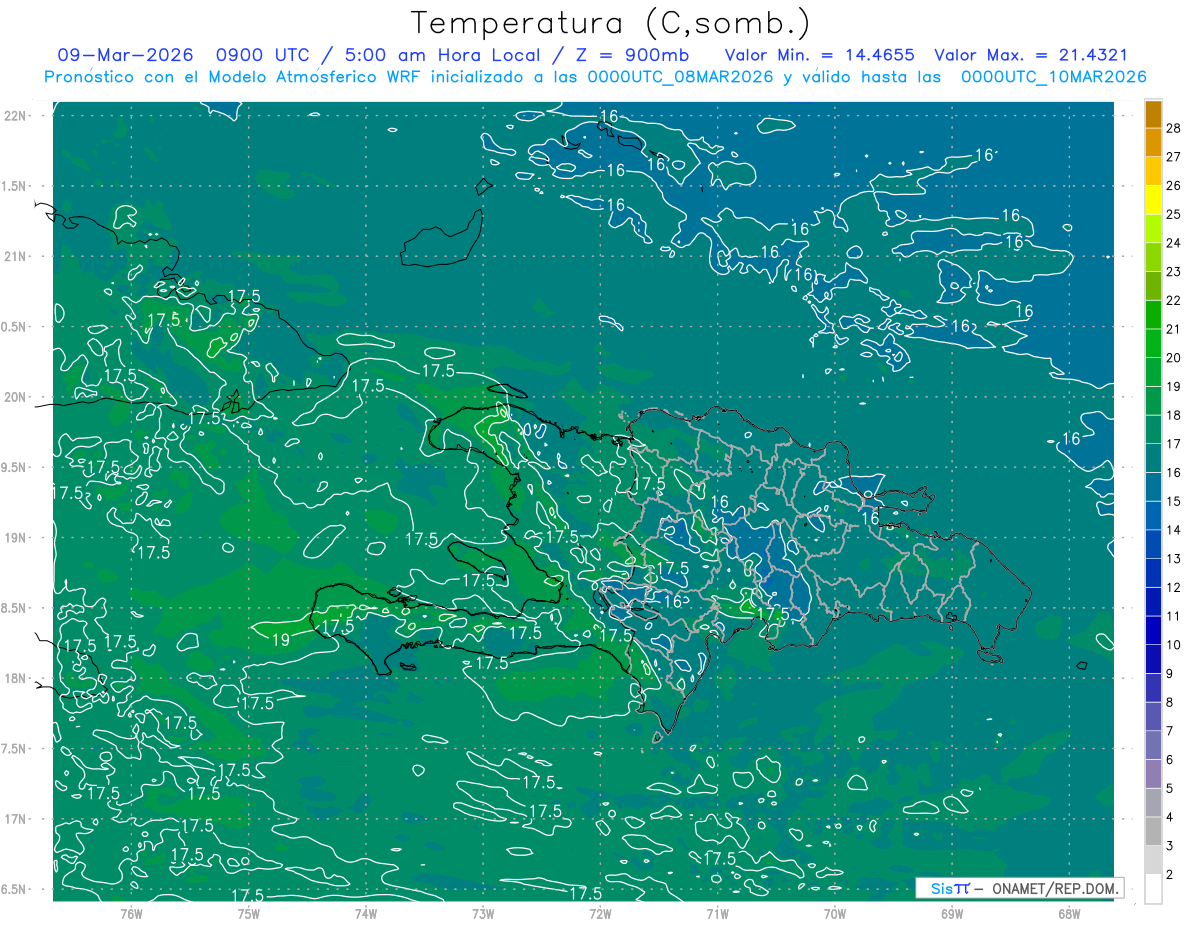Select the '0000UTC_10MAR2026' valid-until time
Screen dimensions: 1200x927
pyautogui.click(x=1053, y=77)
